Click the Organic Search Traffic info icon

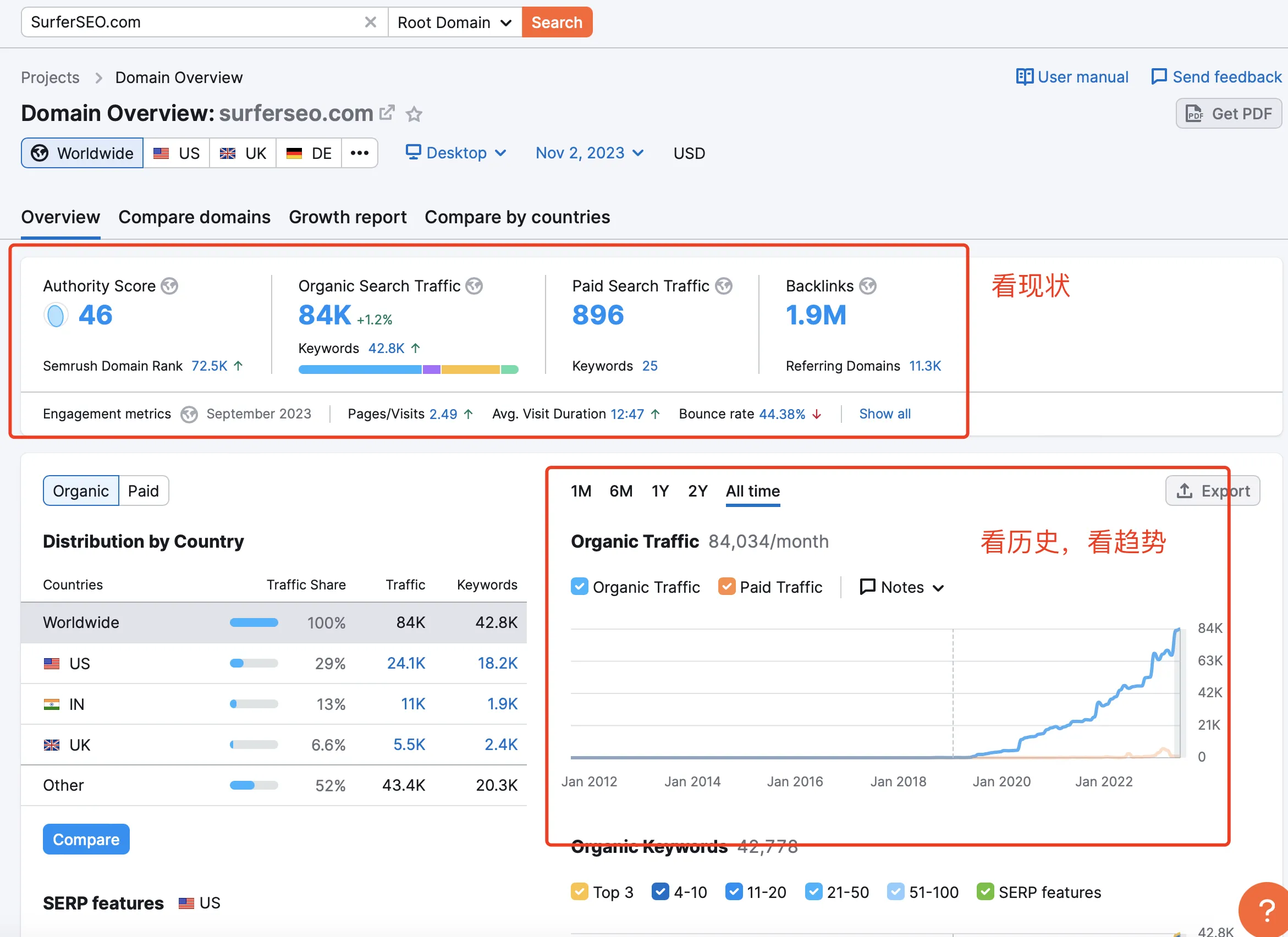[x=477, y=287]
